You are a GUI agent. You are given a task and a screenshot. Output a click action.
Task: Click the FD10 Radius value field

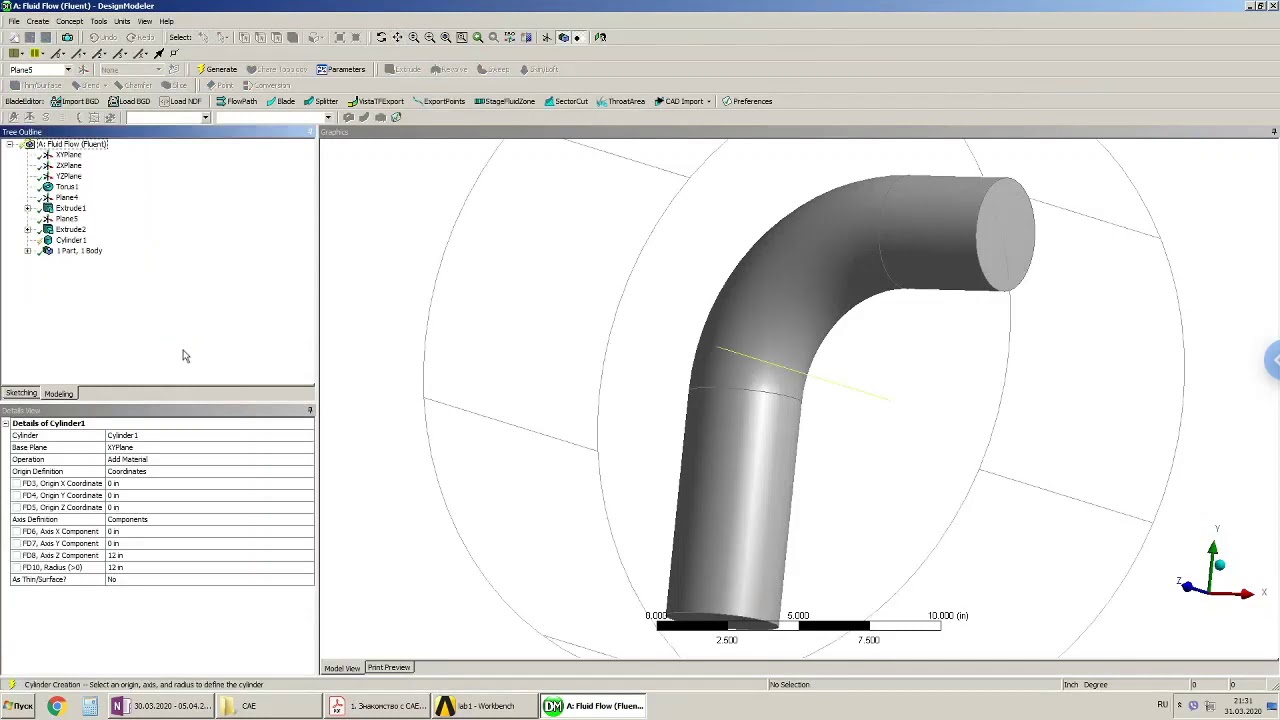[209, 567]
